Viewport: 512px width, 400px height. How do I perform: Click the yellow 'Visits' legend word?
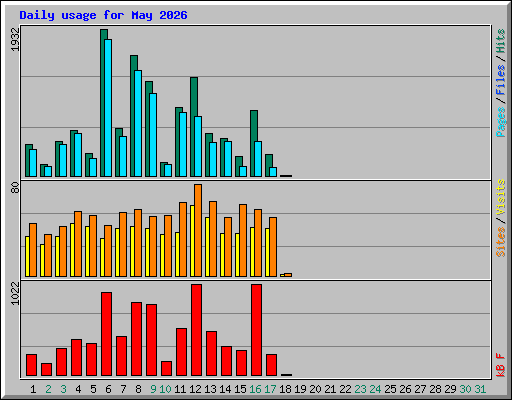coord(500,198)
